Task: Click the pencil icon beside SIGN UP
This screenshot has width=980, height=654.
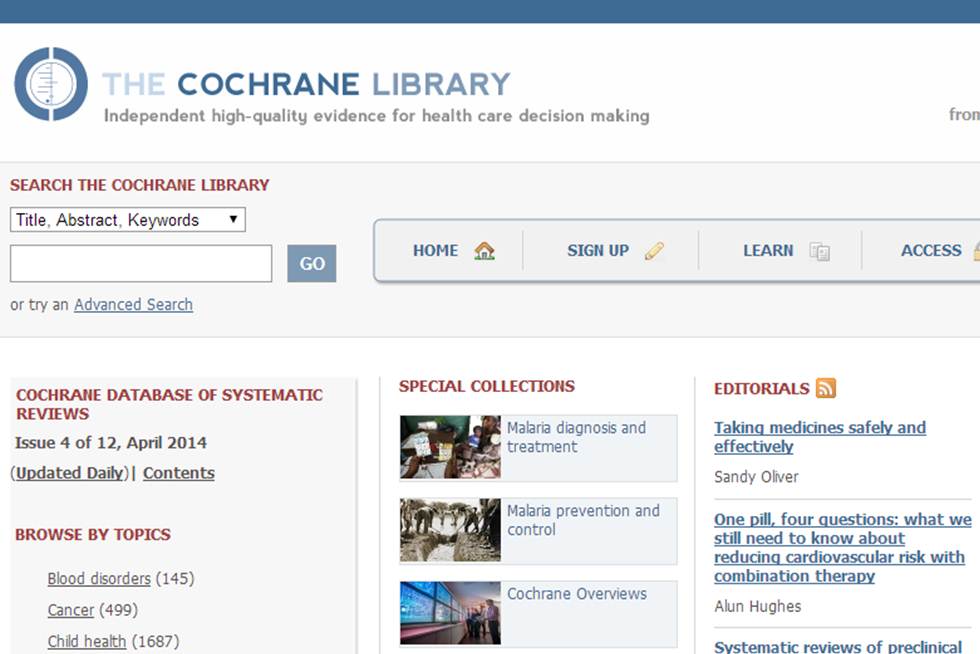Action: pyautogui.click(x=654, y=251)
